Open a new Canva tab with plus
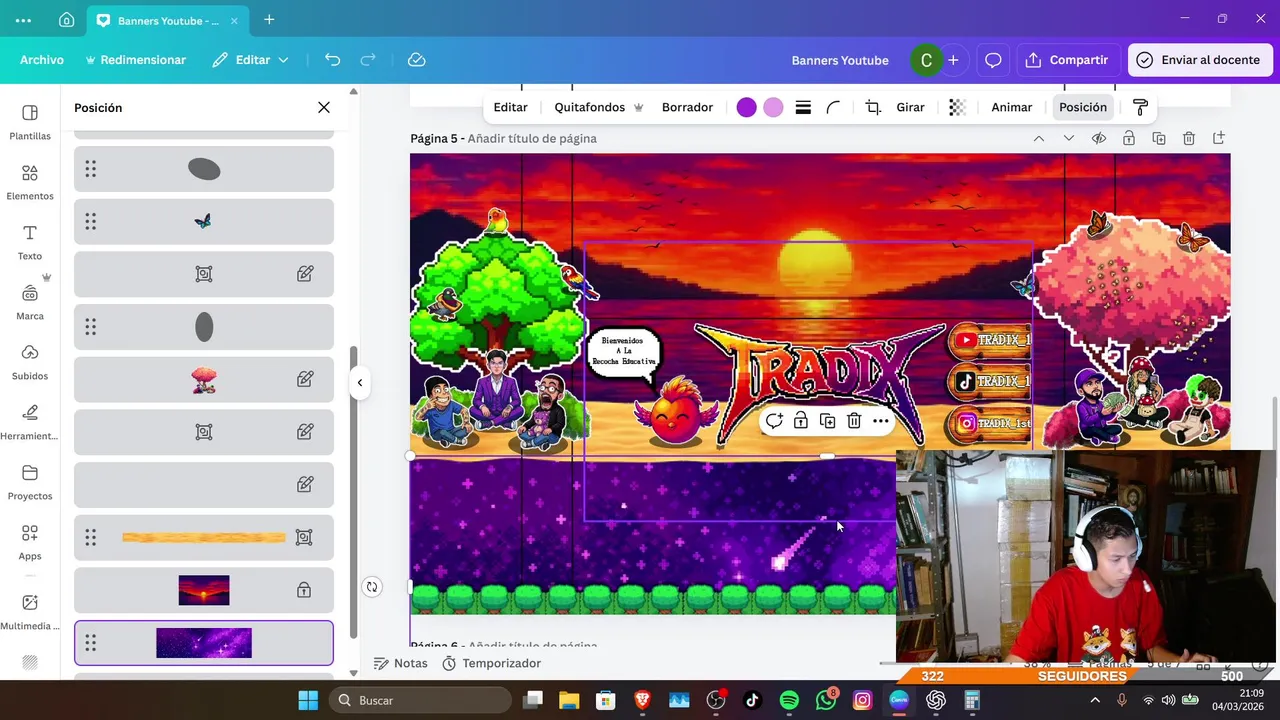 click(x=269, y=20)
